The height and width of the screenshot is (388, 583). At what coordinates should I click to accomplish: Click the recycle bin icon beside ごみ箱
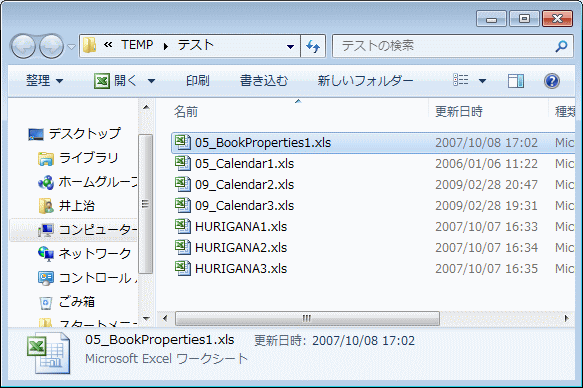(46, 303)
